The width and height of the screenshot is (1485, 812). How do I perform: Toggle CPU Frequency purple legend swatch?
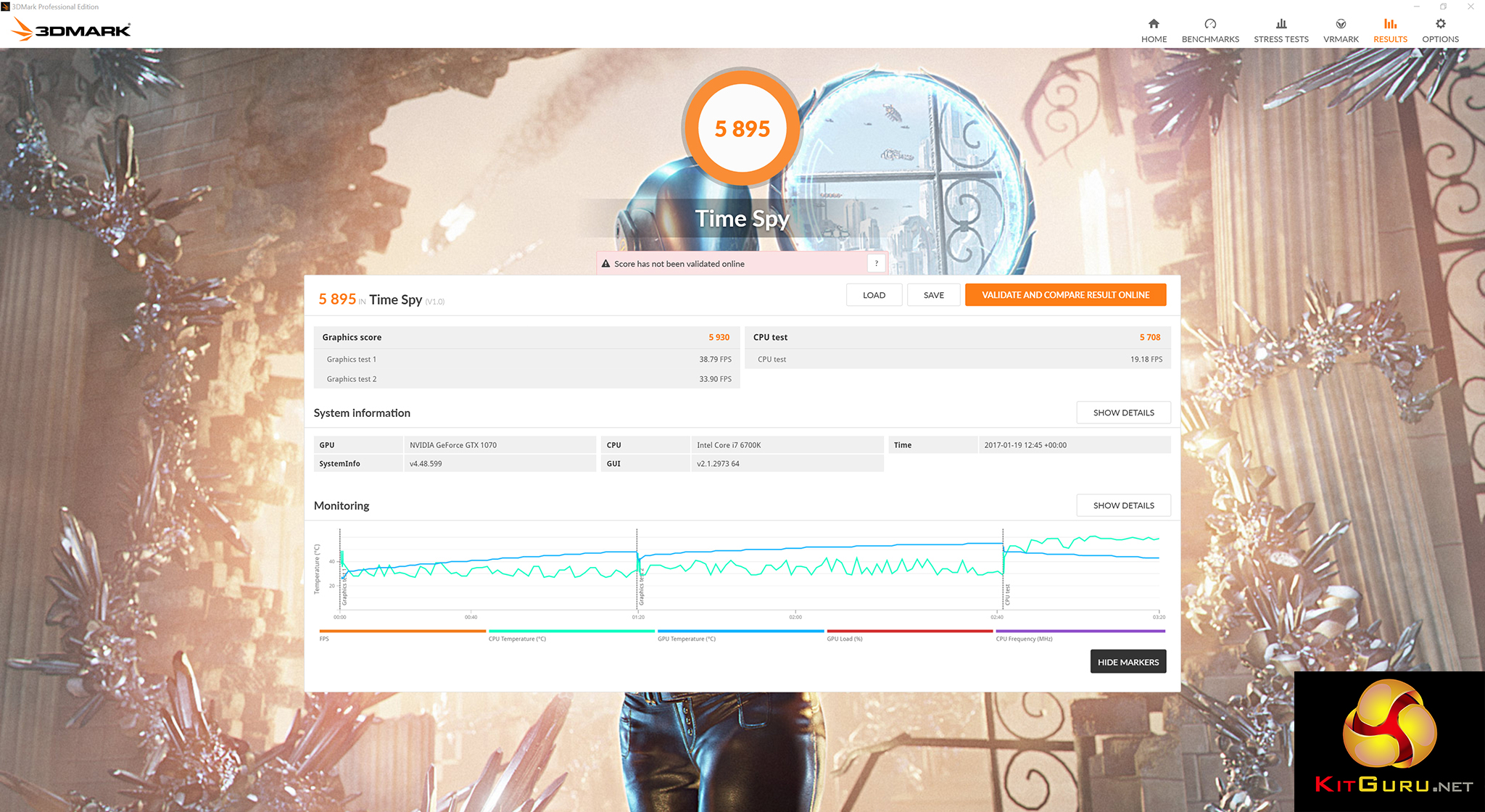(x=1080, y=631)
